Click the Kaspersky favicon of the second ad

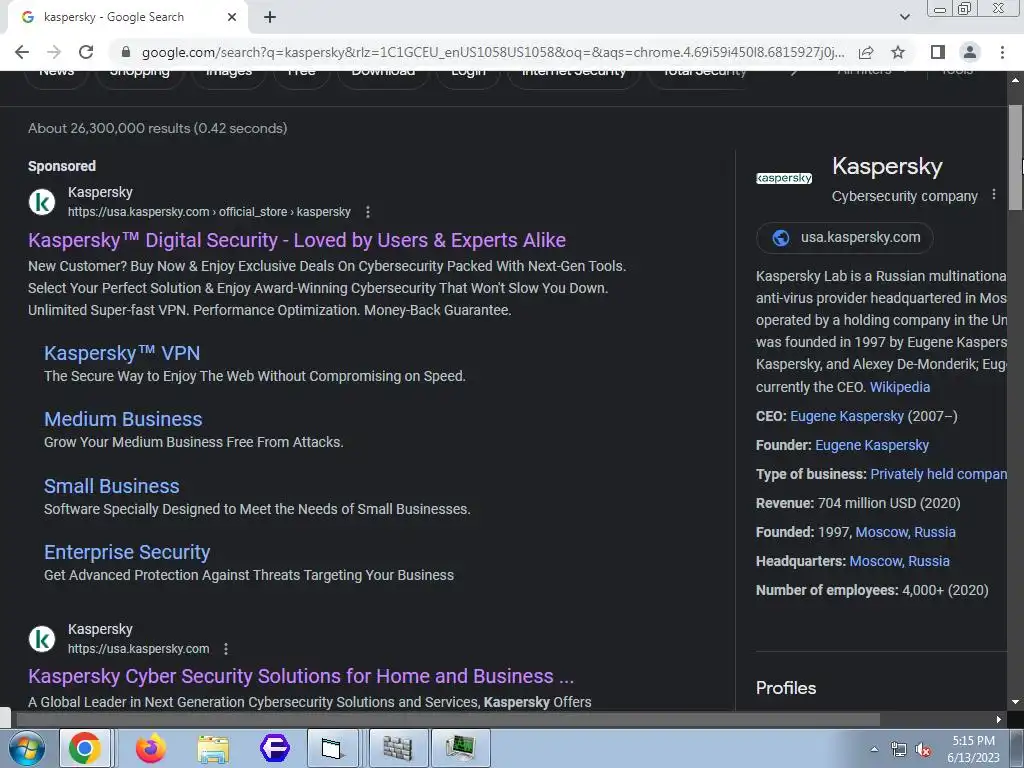[x=42, y=639]
